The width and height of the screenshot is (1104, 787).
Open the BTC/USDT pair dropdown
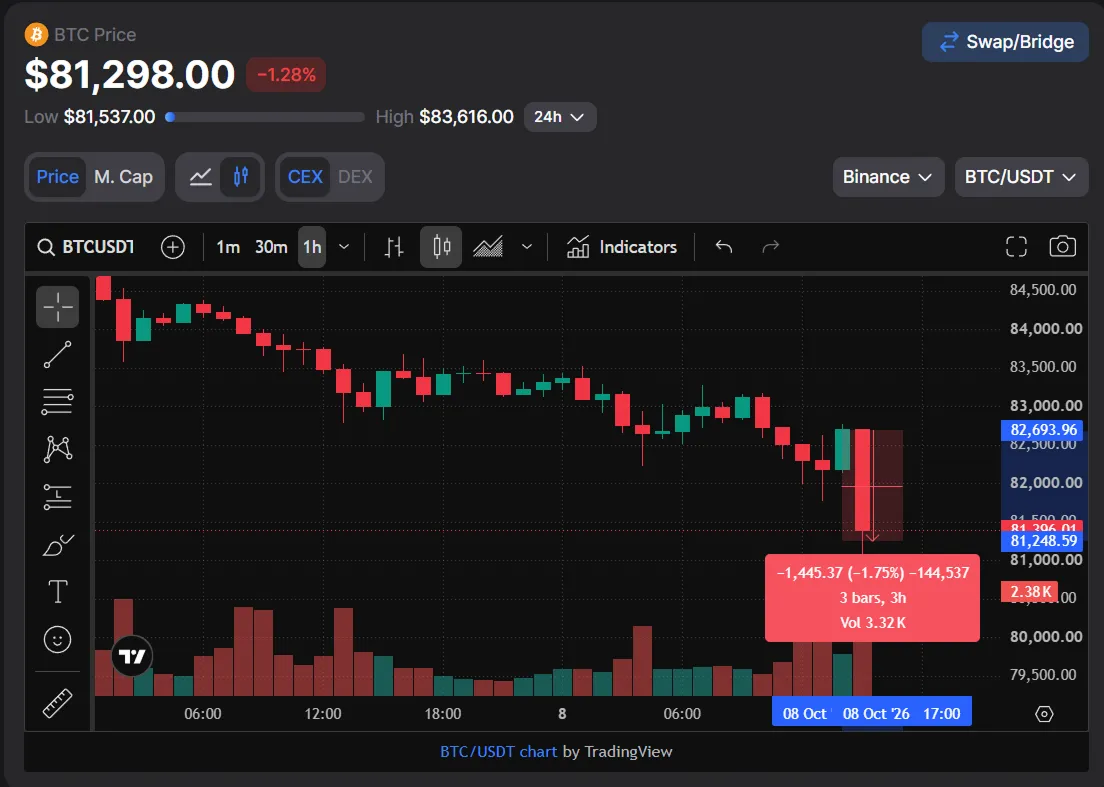1021,177
